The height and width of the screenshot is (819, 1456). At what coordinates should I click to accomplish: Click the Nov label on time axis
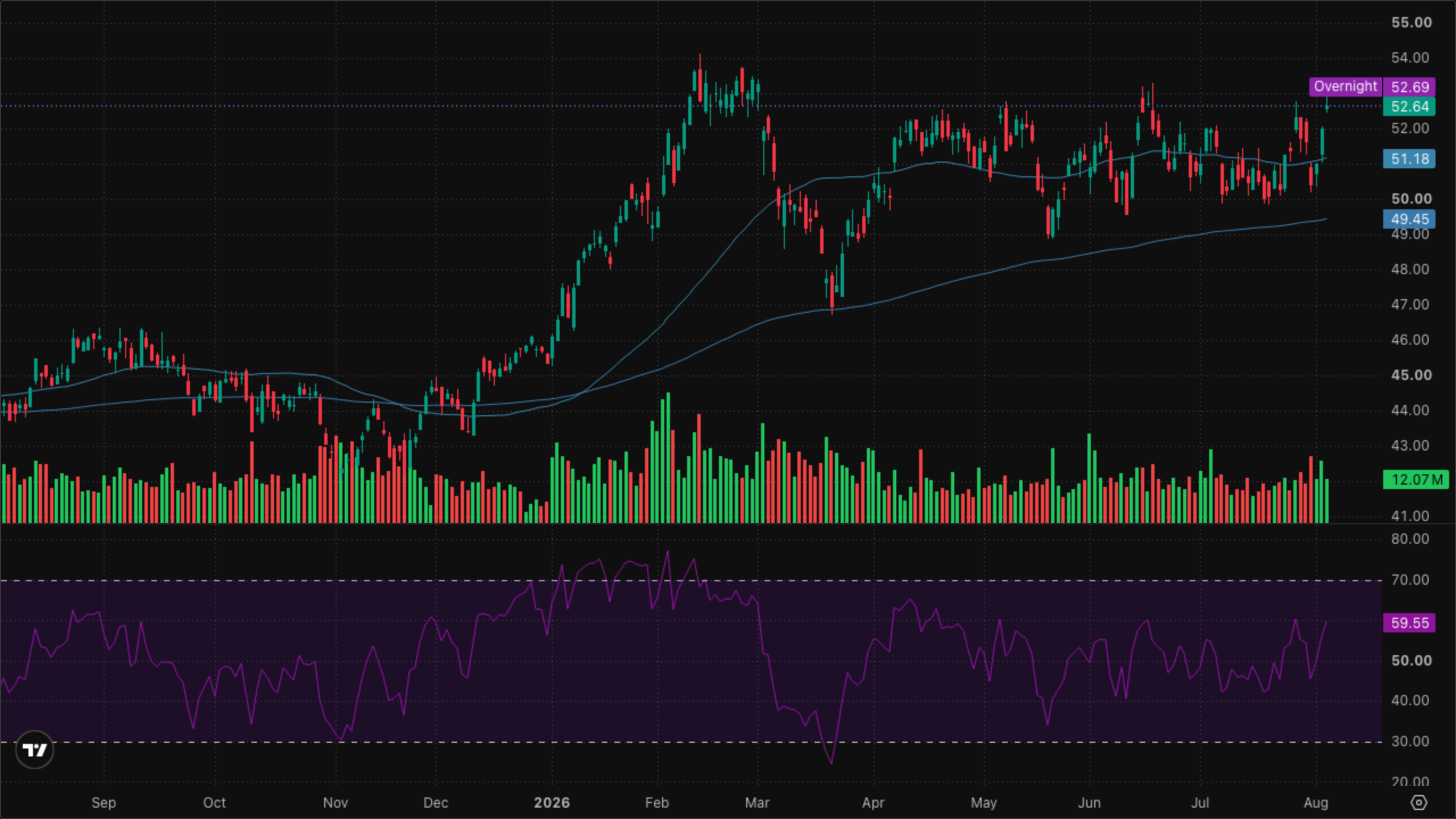[336, 803]
